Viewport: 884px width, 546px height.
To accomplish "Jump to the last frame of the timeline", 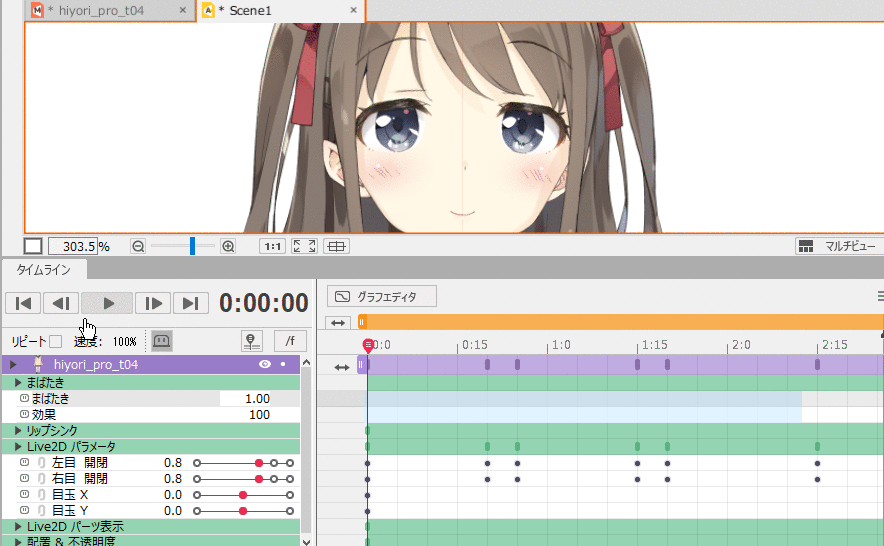I will 189,303.
